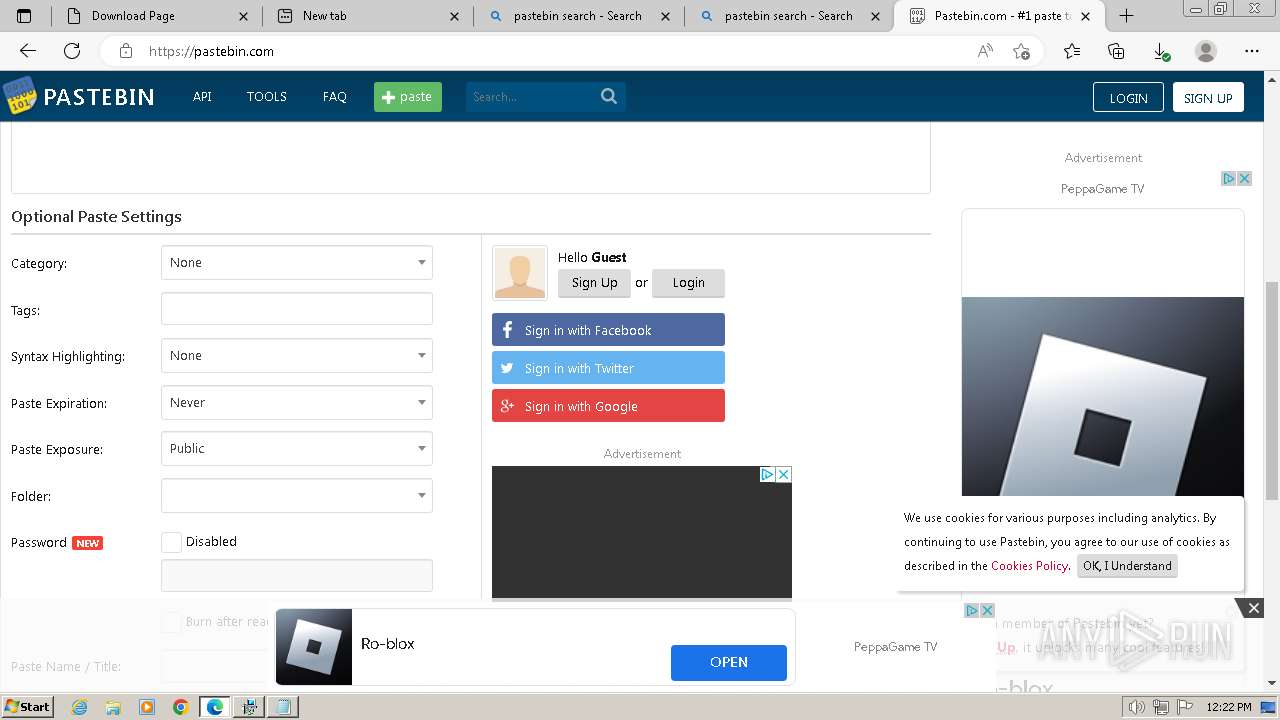Open the browser profile avatar
This screenshot has height=720, width=1280.
[x=1206, y=51]
